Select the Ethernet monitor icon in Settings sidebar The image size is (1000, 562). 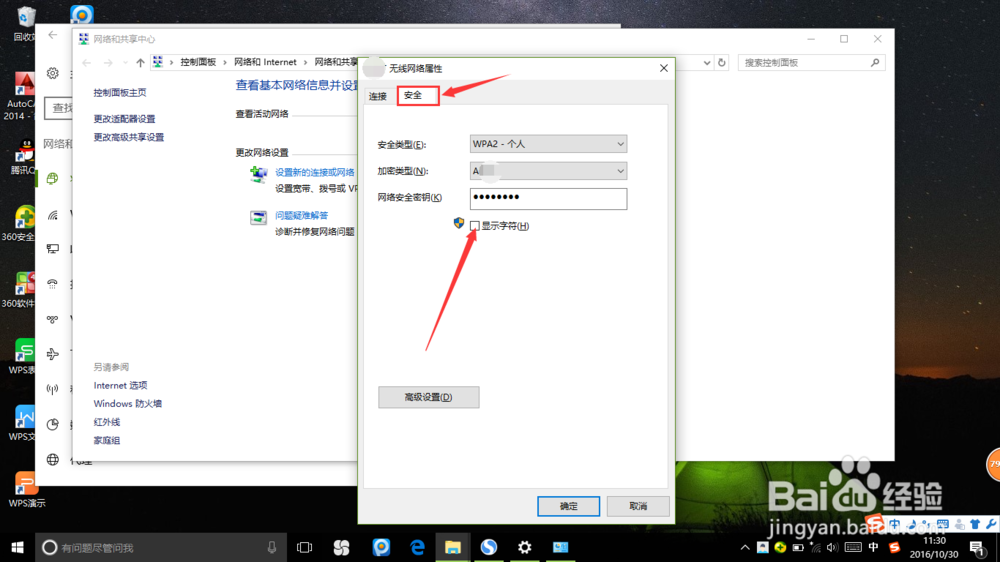(x=52, y=249)
